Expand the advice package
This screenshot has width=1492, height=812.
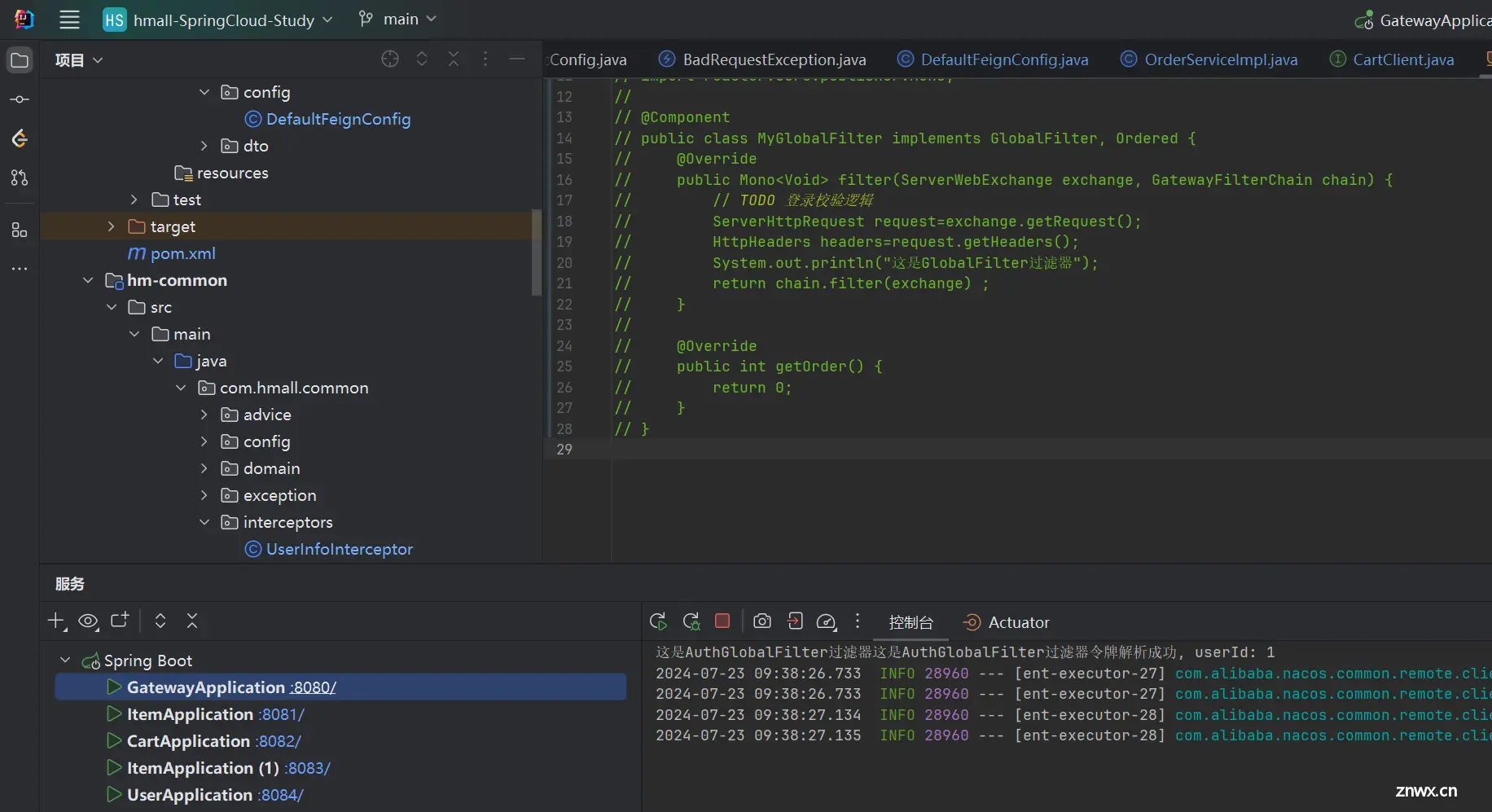point(204,415)
